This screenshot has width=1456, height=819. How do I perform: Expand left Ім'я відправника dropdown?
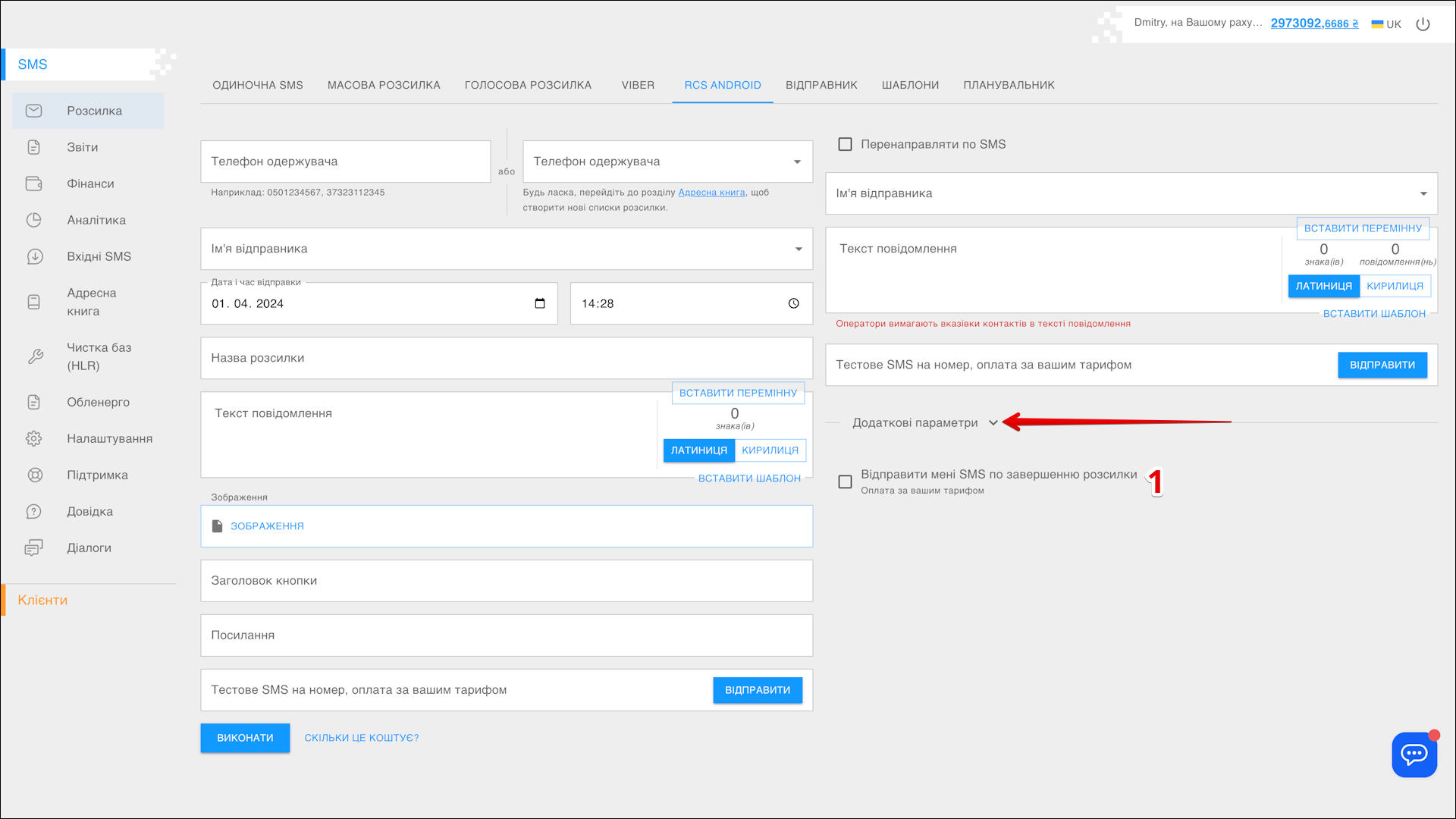[799, 249]
